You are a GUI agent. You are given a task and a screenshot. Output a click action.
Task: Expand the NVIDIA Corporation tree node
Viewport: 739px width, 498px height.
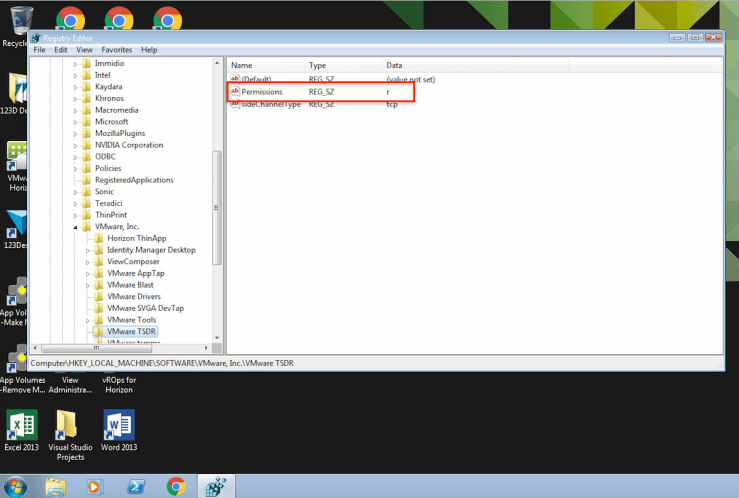(x=75, y=145)
